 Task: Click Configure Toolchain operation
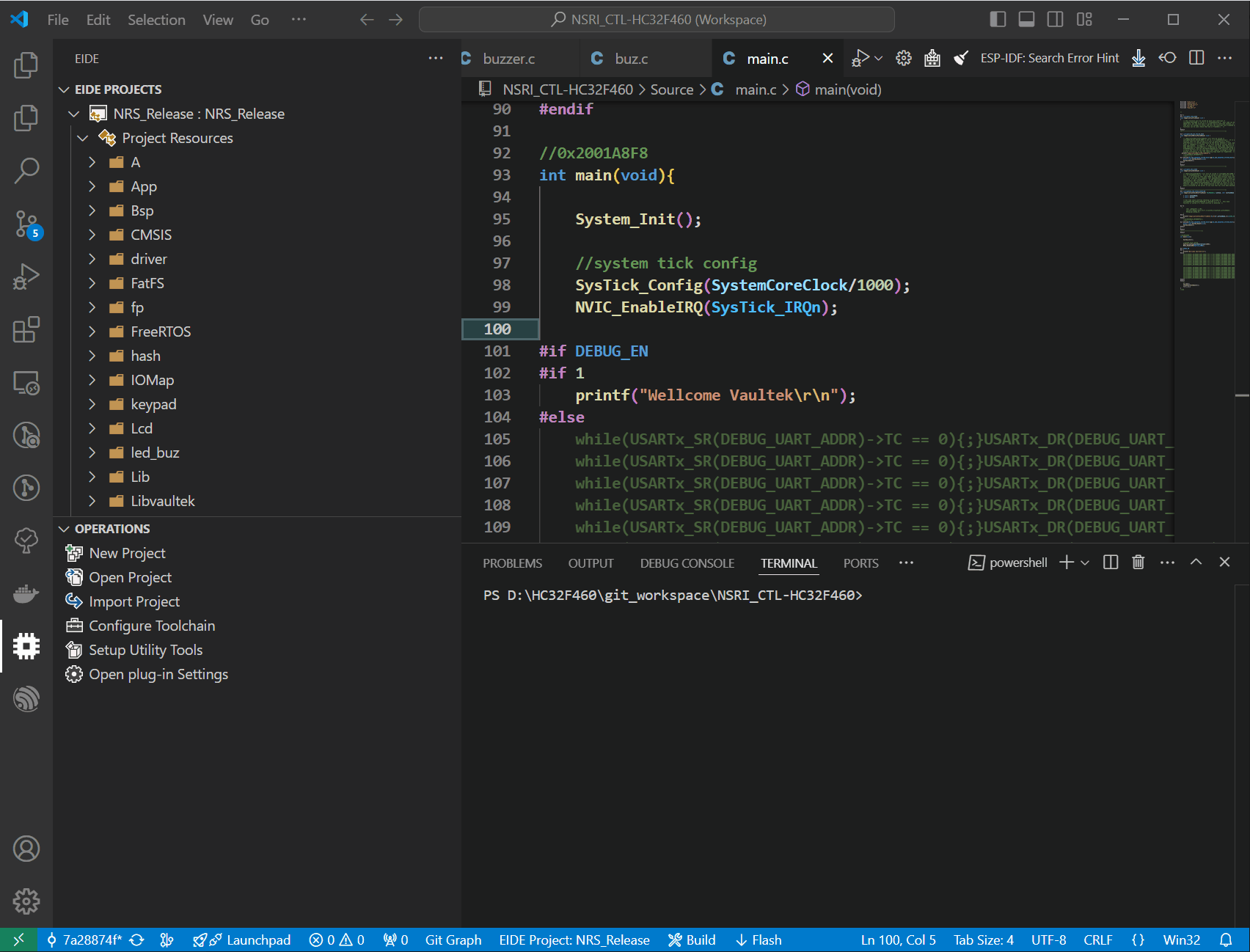[x=152, y=626]
